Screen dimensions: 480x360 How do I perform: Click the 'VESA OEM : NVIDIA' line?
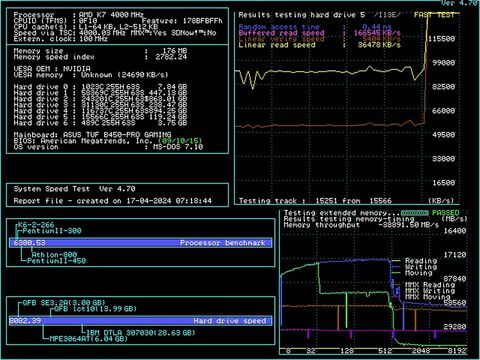point(52,69)
